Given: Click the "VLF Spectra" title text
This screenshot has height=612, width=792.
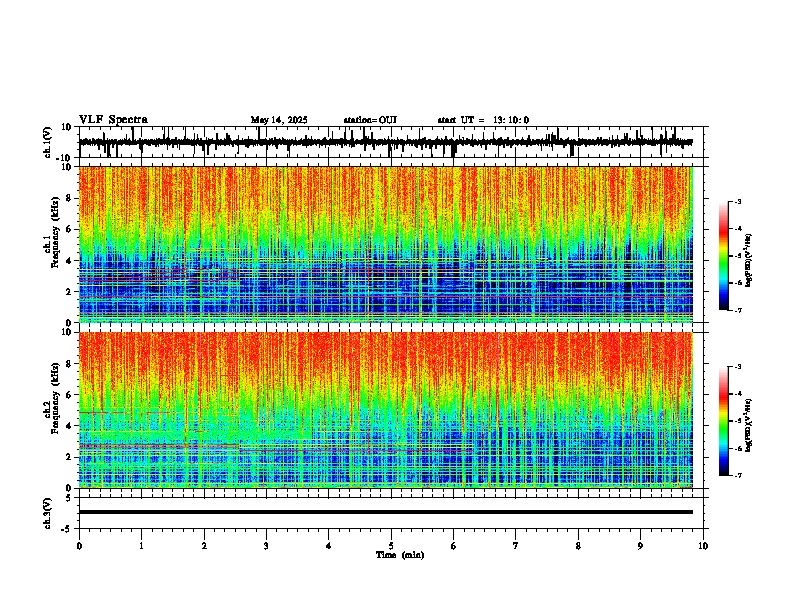Looking at the screenshot, I should (x=113, y=120).
